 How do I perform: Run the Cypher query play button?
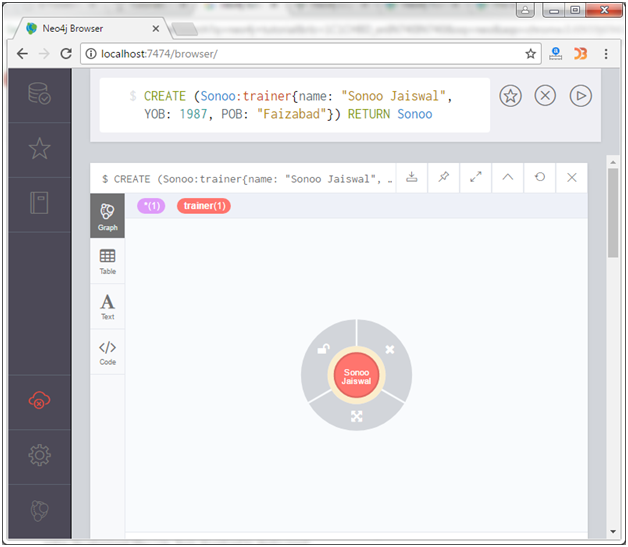[x=580, y=96]
